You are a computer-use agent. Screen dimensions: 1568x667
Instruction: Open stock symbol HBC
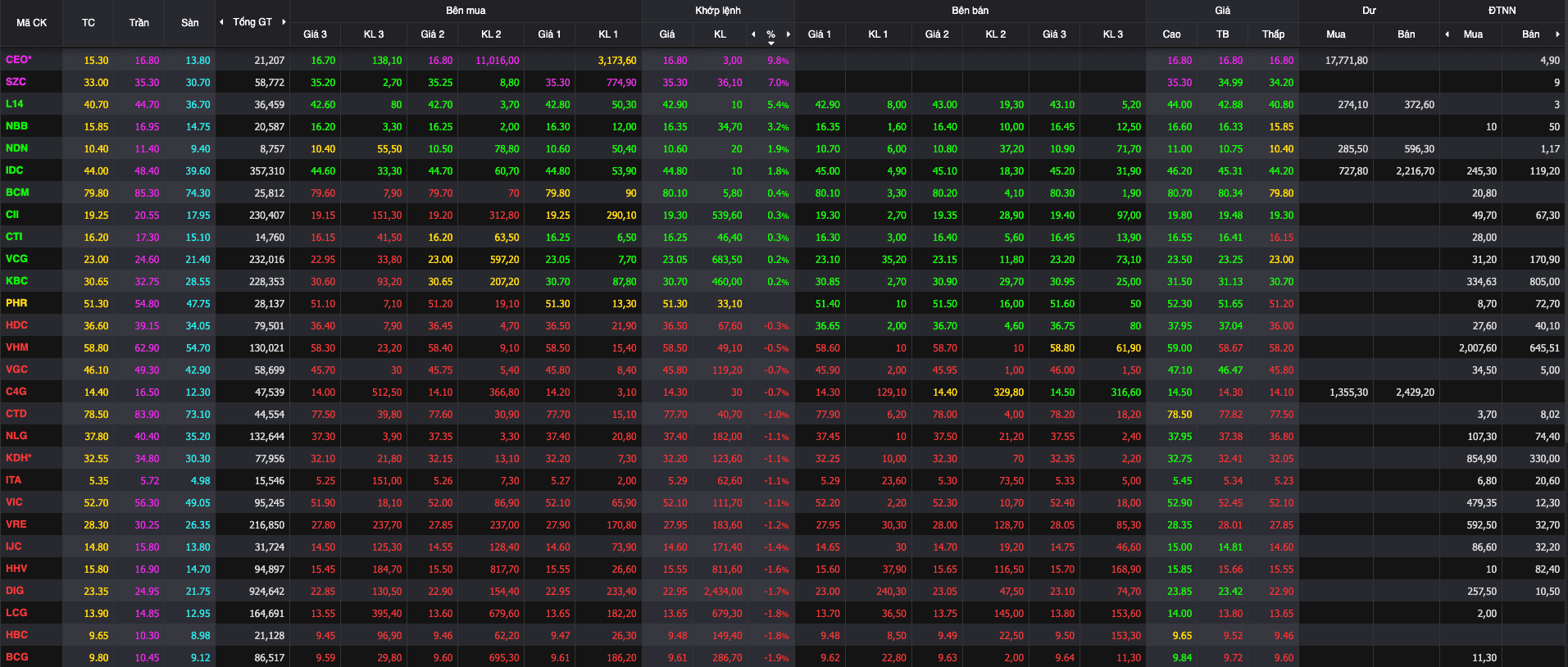[x=16, y=635]
